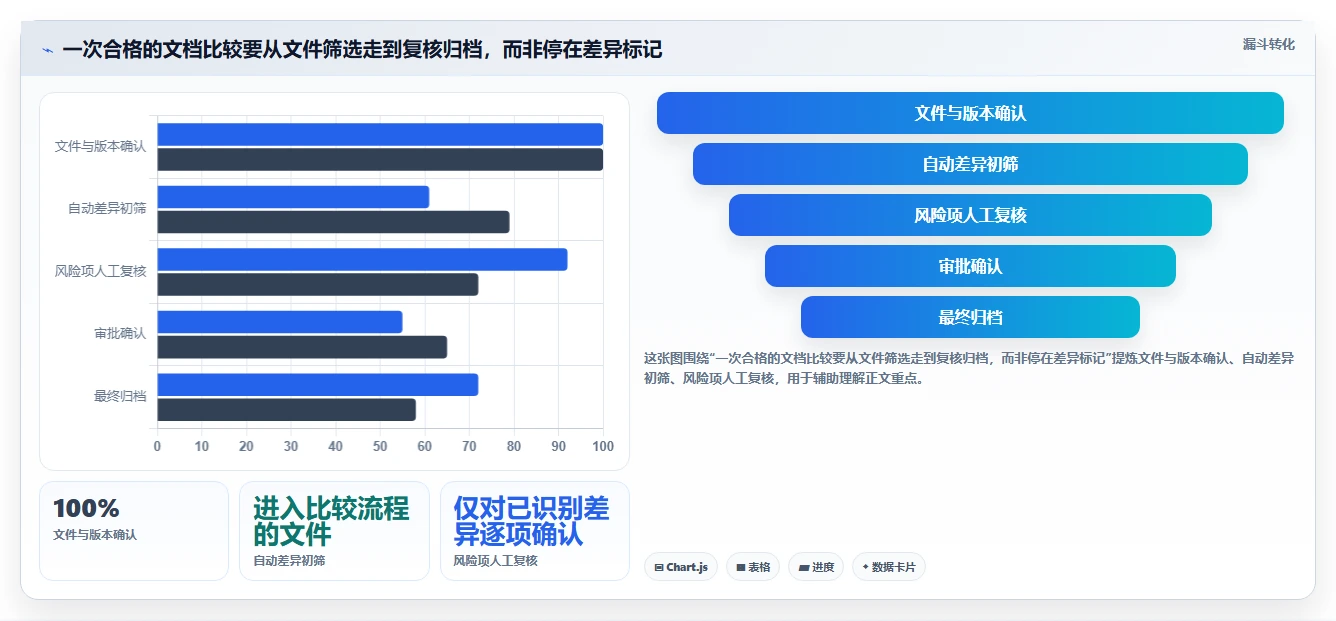Click the descriptive paragraph below the funnel
The image size is (1336, 621).
tap(969, 368)
